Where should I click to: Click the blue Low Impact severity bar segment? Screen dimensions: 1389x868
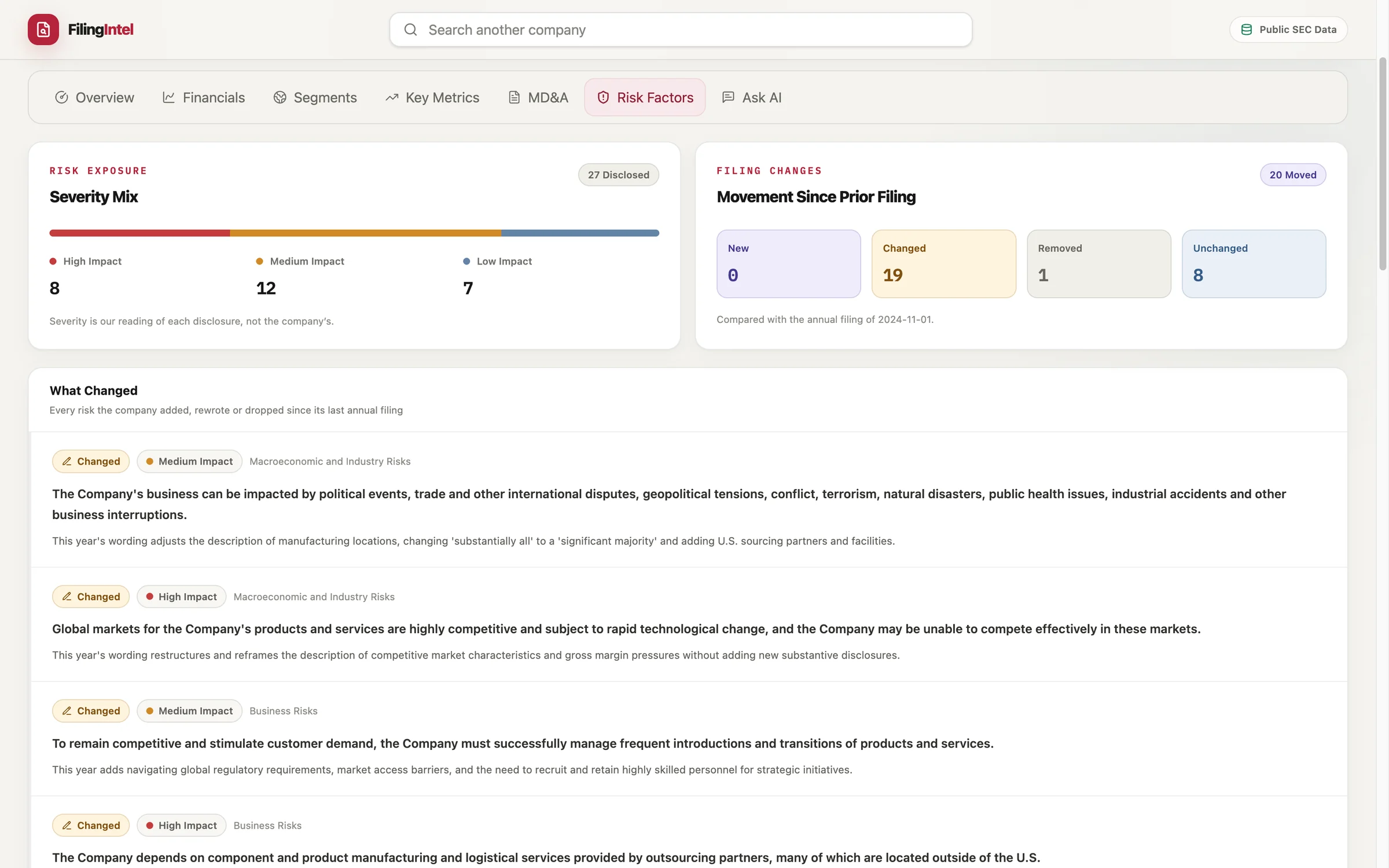click(x=580, y=233)
